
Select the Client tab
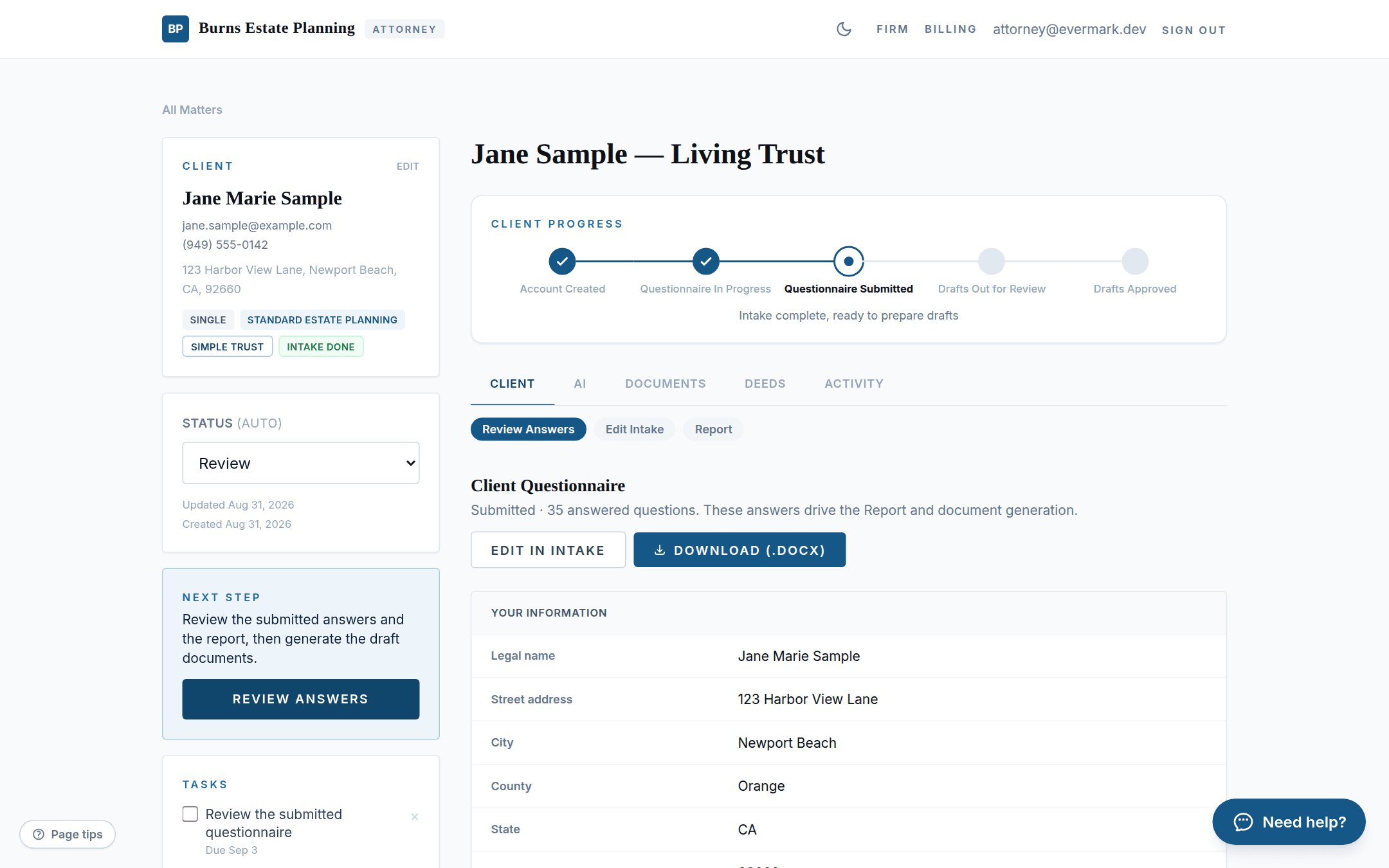coord(513,384)
